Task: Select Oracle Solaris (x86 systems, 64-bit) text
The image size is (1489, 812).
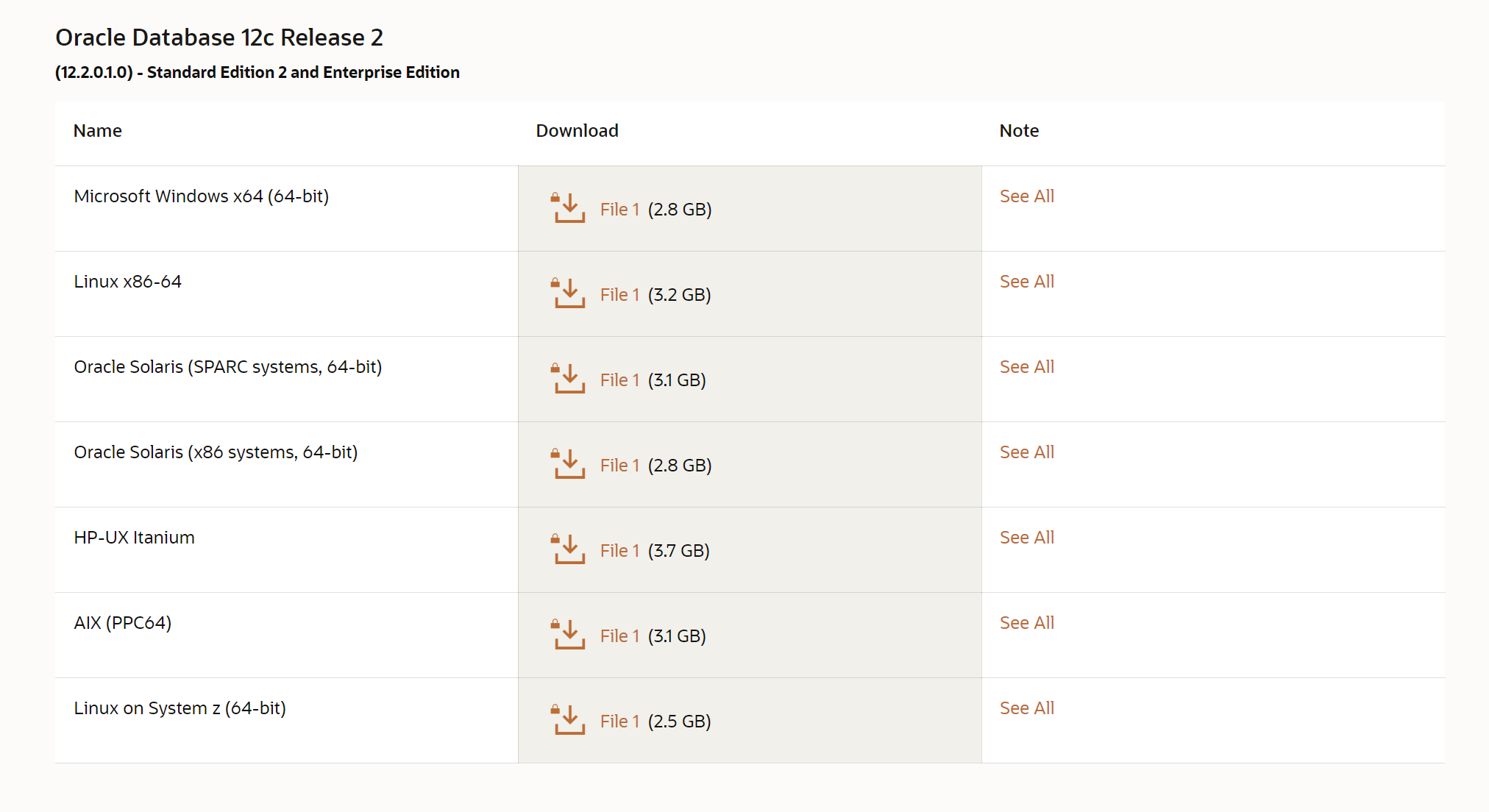Action: click(216, 452)
